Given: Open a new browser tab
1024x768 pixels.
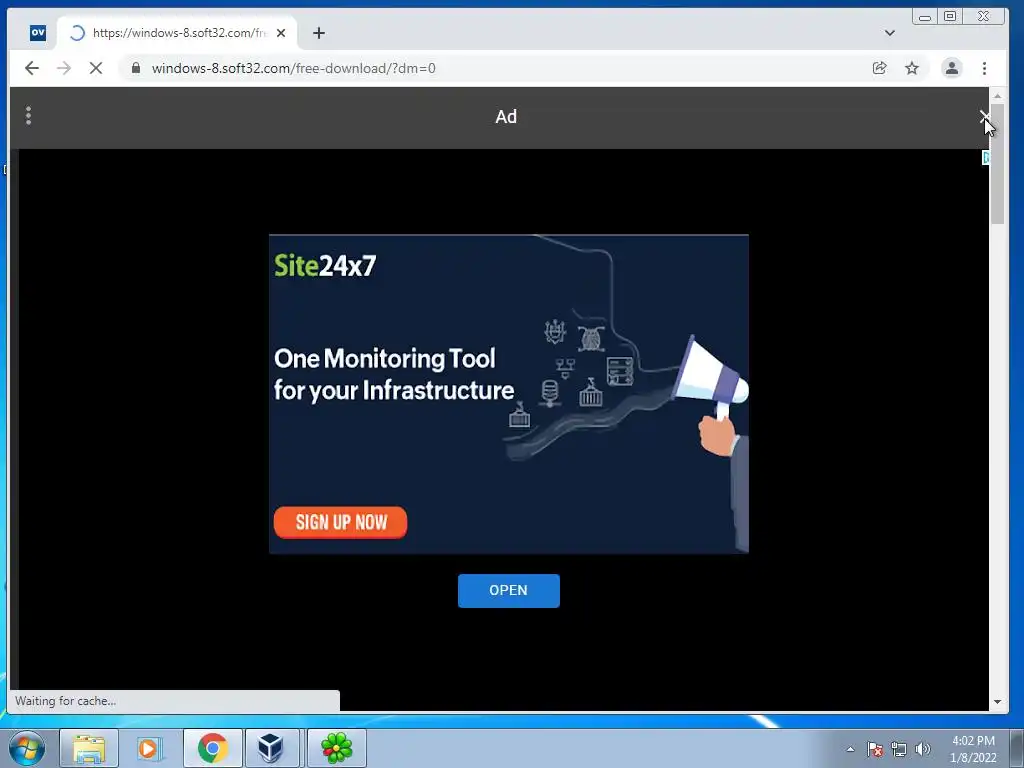Looking at the screenshot, I should click(319, 33).
